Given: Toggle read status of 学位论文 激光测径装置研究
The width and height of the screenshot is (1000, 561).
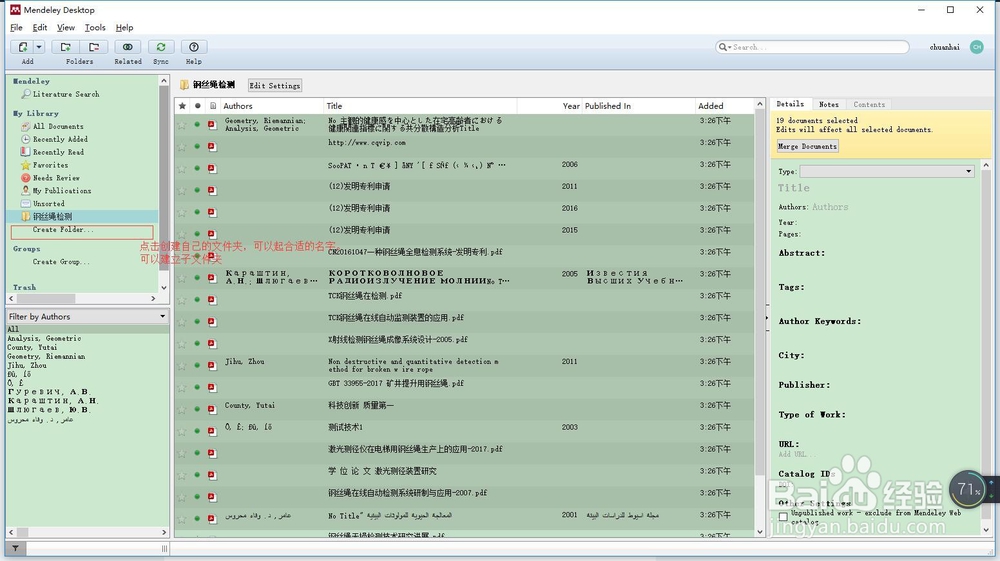Looking at the screenshot, I should pos(198,474).
